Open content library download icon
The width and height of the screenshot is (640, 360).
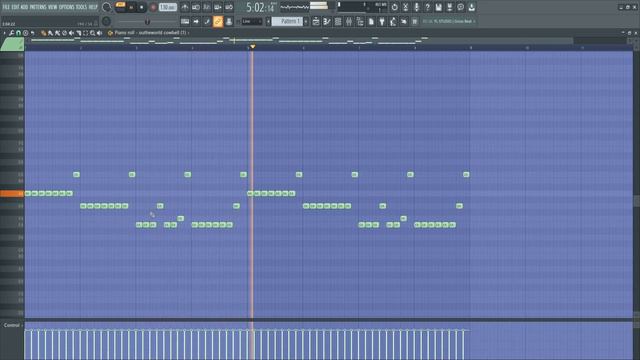[x=471, y=7]
